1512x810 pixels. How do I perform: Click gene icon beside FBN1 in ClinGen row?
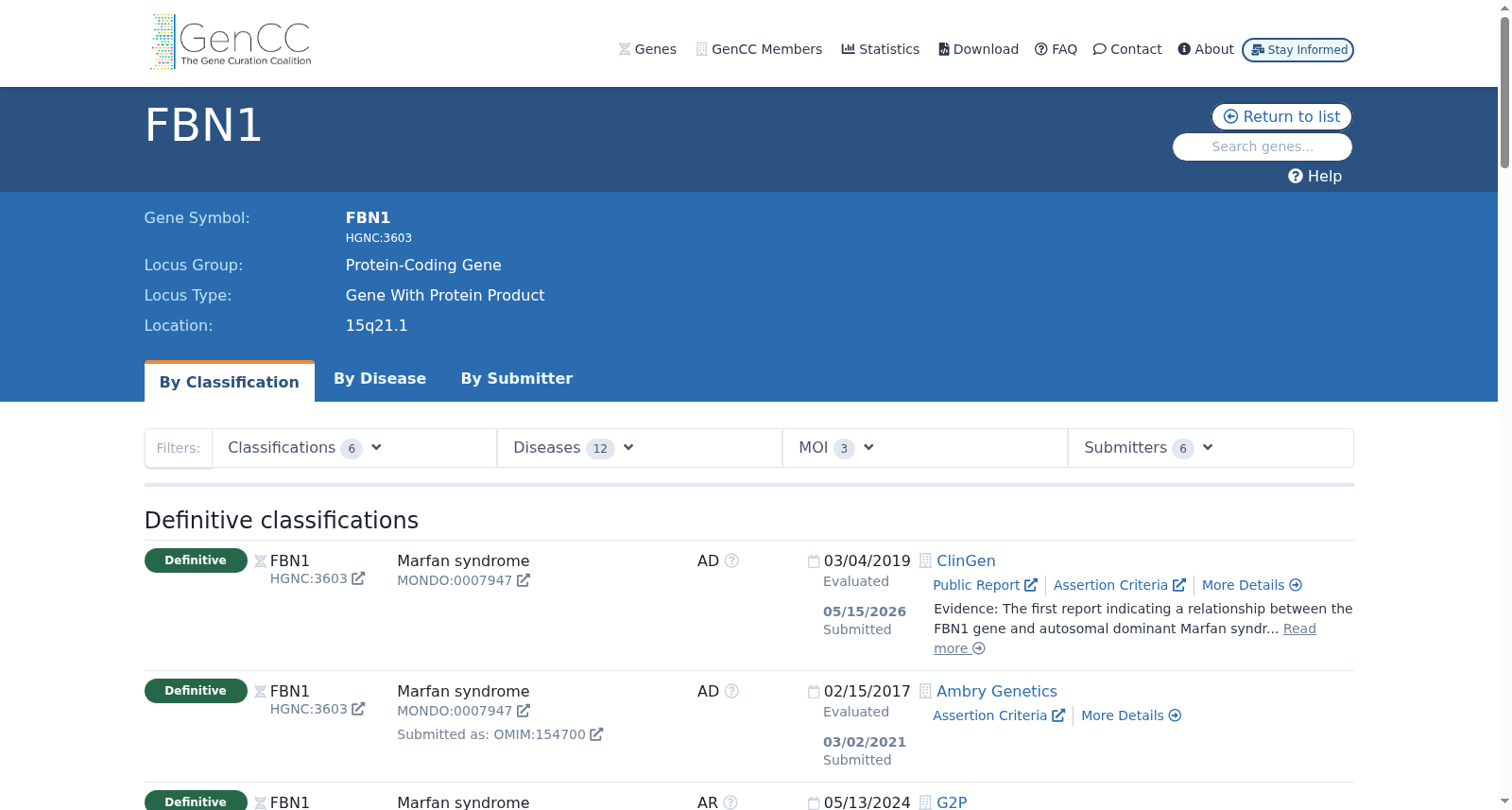(x=261, y=561)
